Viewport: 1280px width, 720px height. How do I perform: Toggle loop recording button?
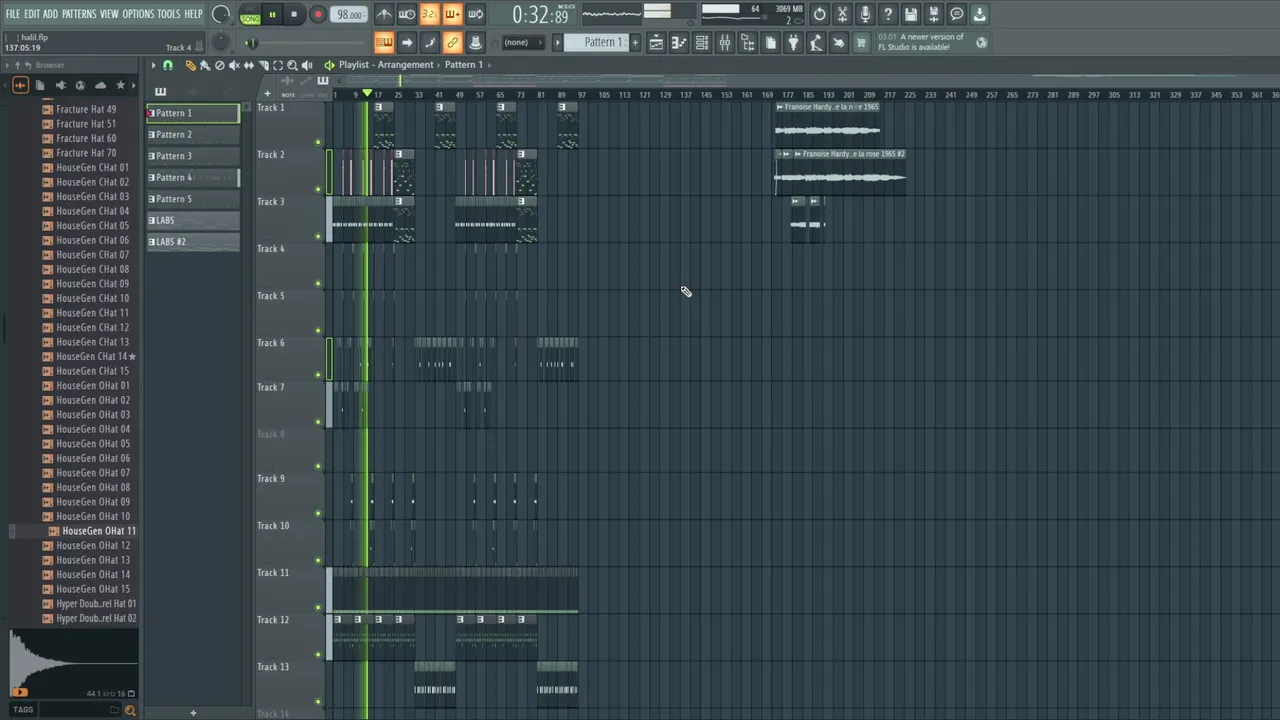pos(475,14)
